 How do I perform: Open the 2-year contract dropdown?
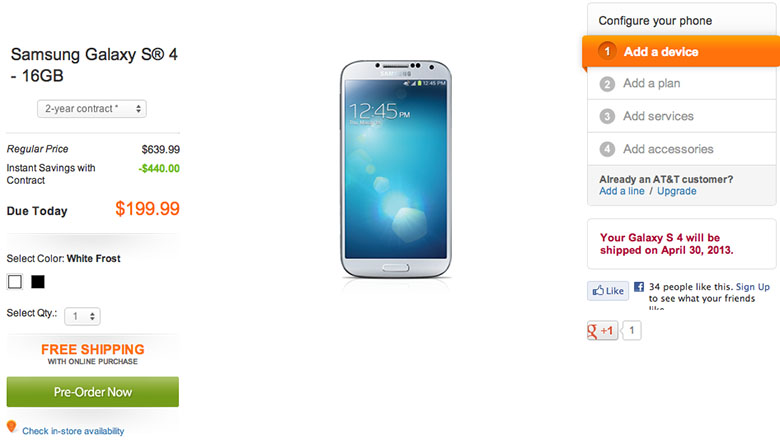pos(92,109)
